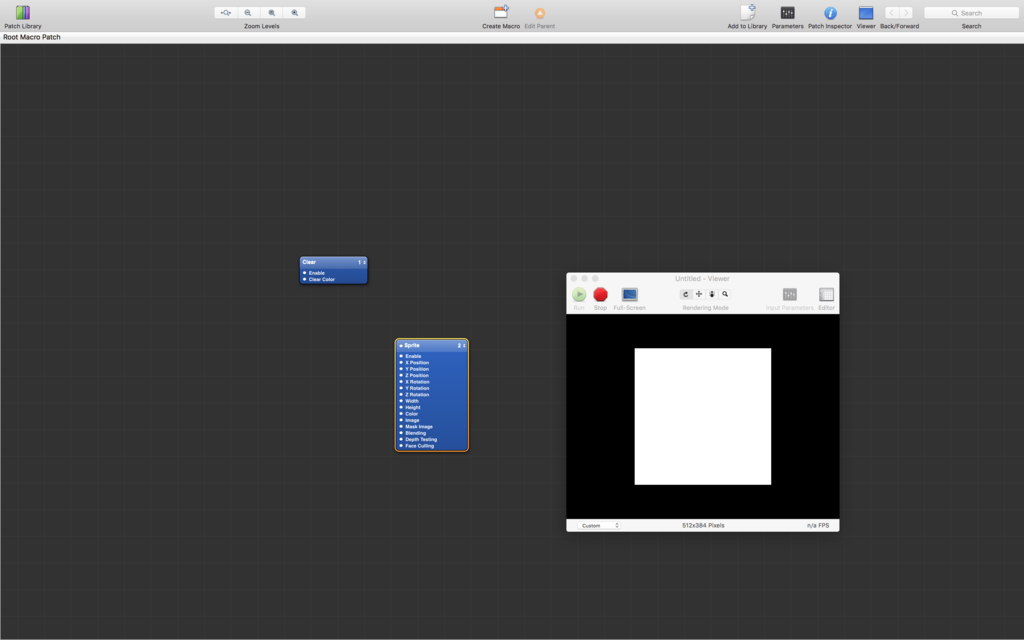Click the Sprite's Face Culling port

tap(401, 446)
